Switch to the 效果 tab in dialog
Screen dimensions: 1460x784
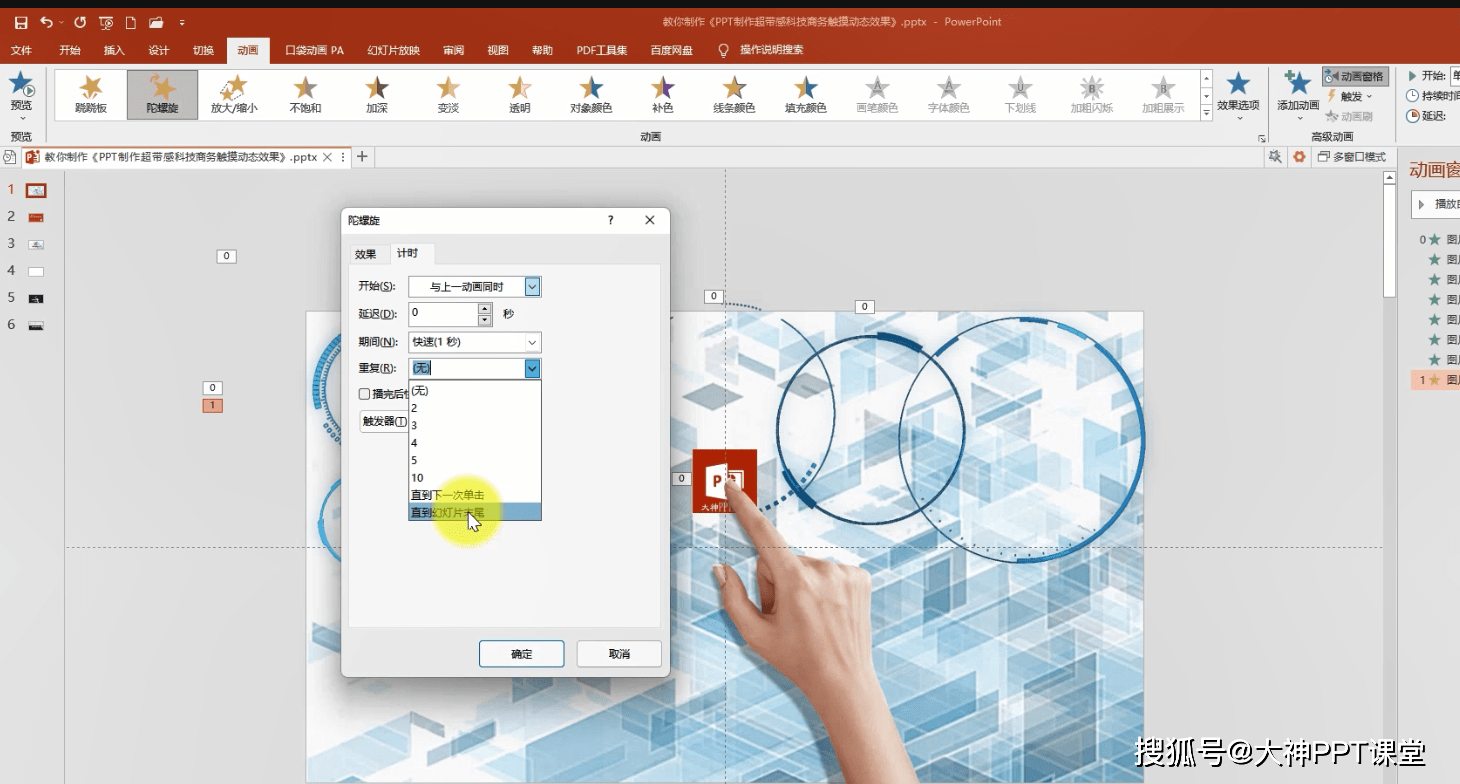pos(366,254)
